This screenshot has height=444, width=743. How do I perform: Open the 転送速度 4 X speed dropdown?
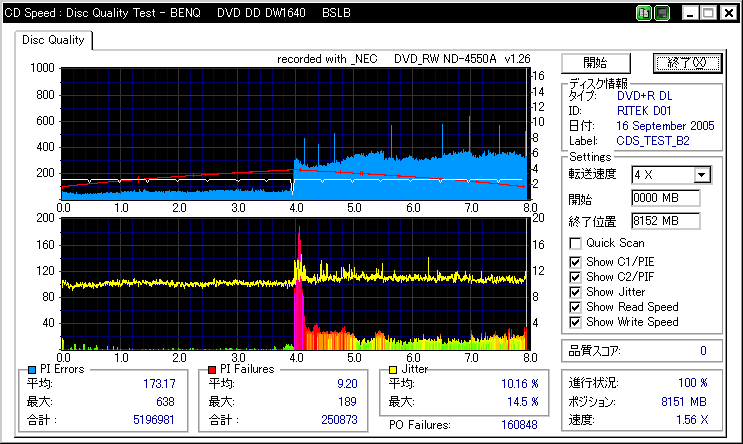702,175
